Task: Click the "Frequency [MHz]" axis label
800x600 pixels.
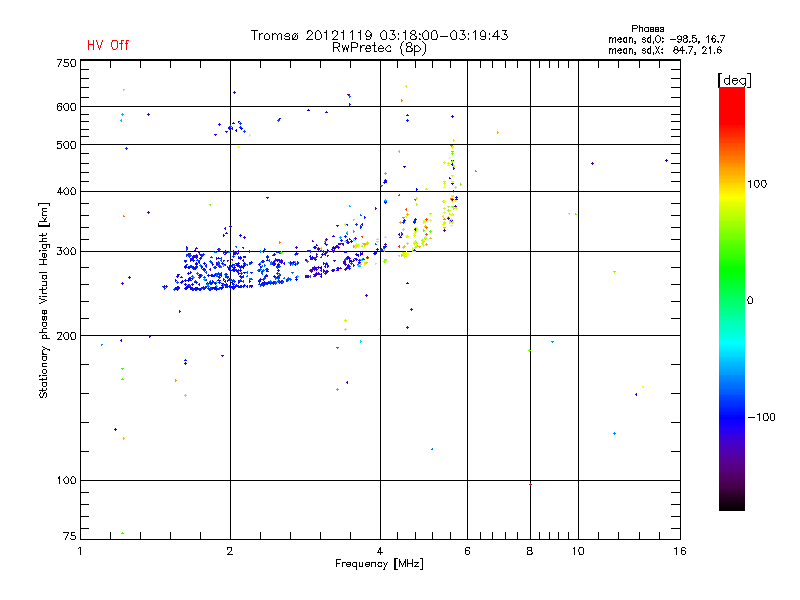Action: 379,564
